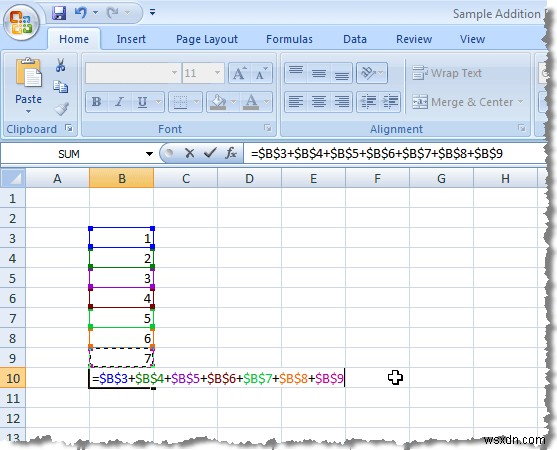Open the Formulas tab

289,39
